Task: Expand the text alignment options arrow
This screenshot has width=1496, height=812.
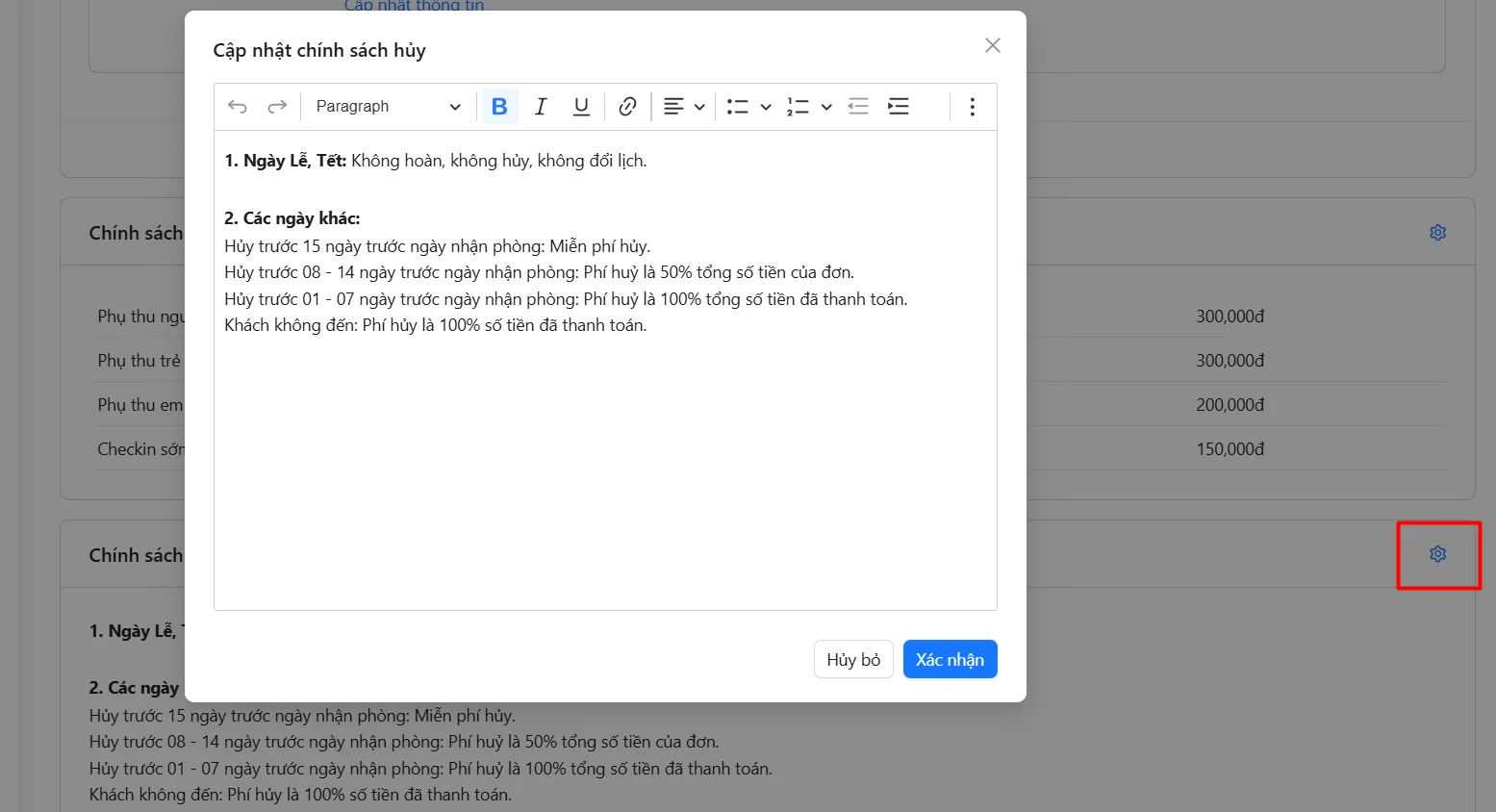Action: (x=699, y=107)
